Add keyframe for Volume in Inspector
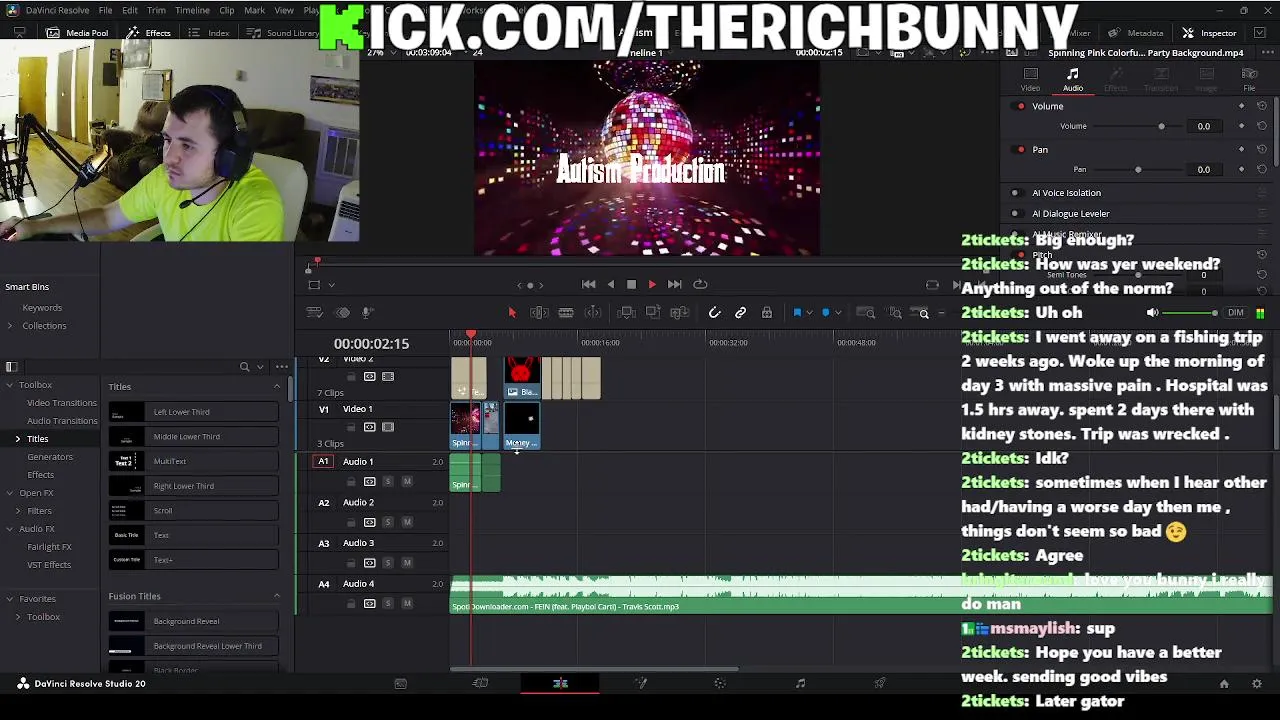1280x720 pixels. (x=1242, y=126)
